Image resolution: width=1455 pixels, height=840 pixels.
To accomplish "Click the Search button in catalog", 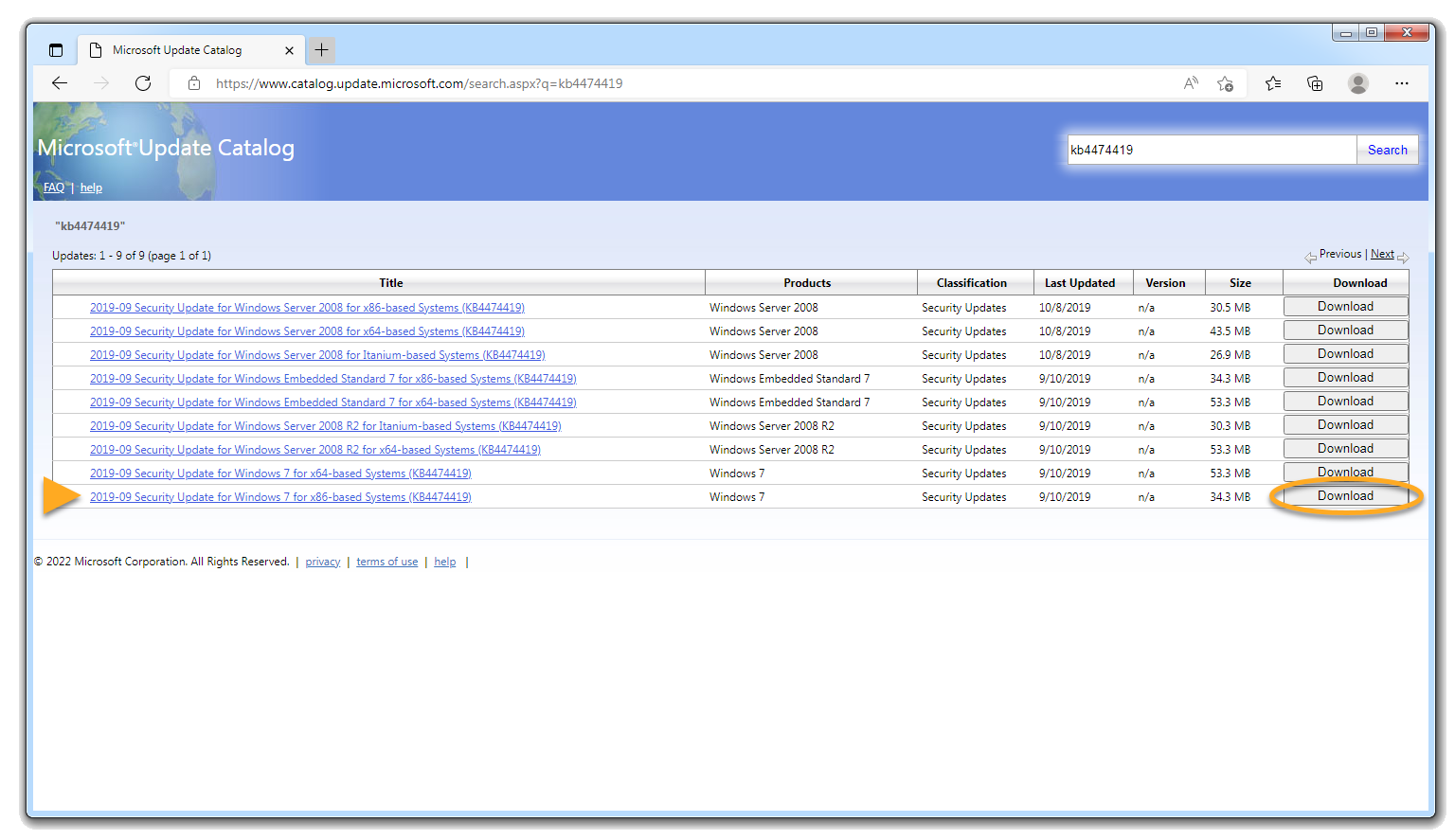I will tap(1387, 150).
